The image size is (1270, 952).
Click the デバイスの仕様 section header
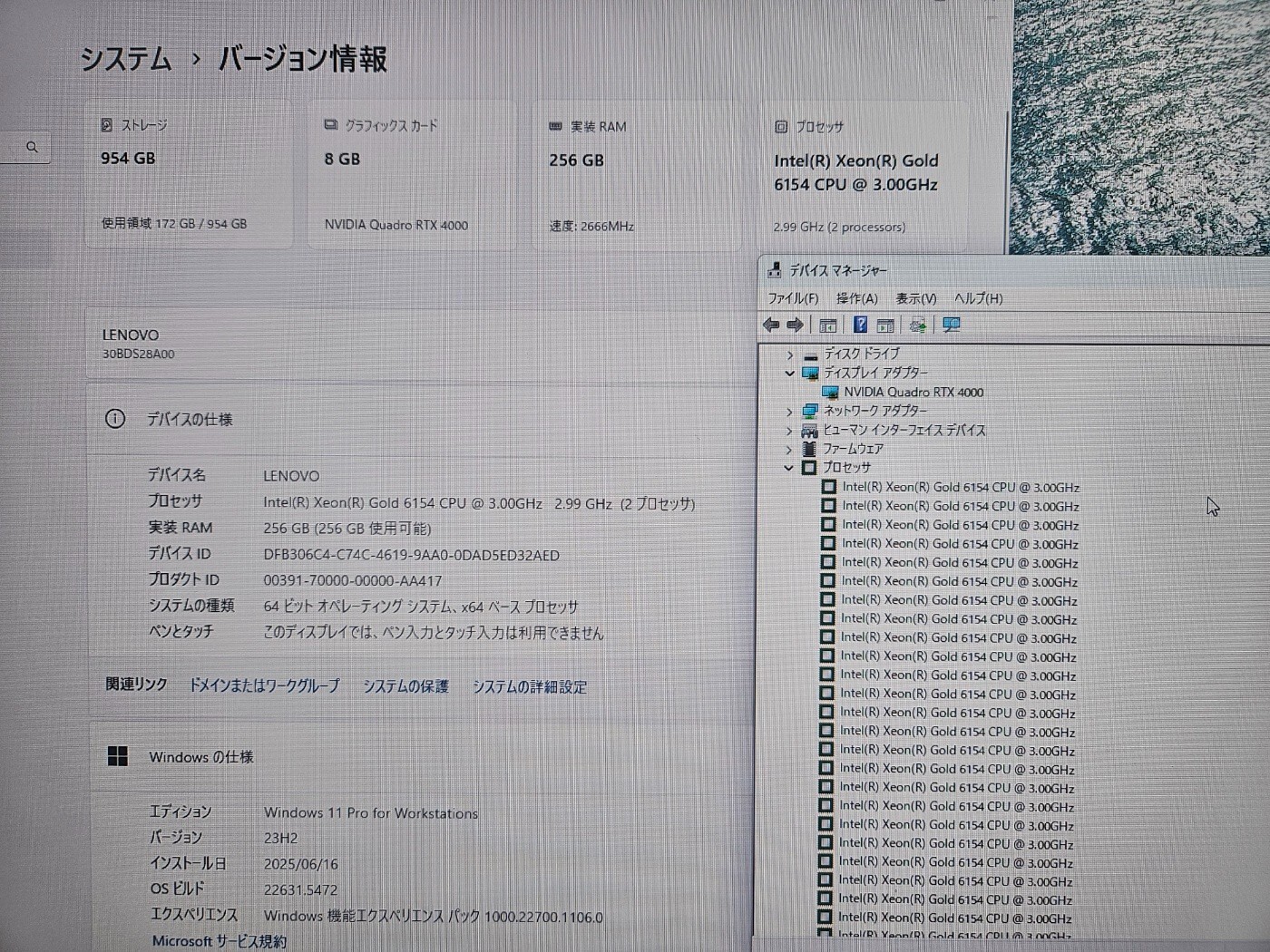click(x=190, y=419)
